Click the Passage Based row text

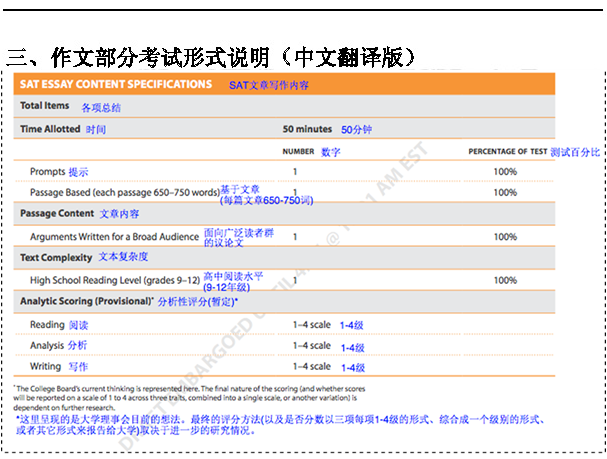click(x=124, y=191)
